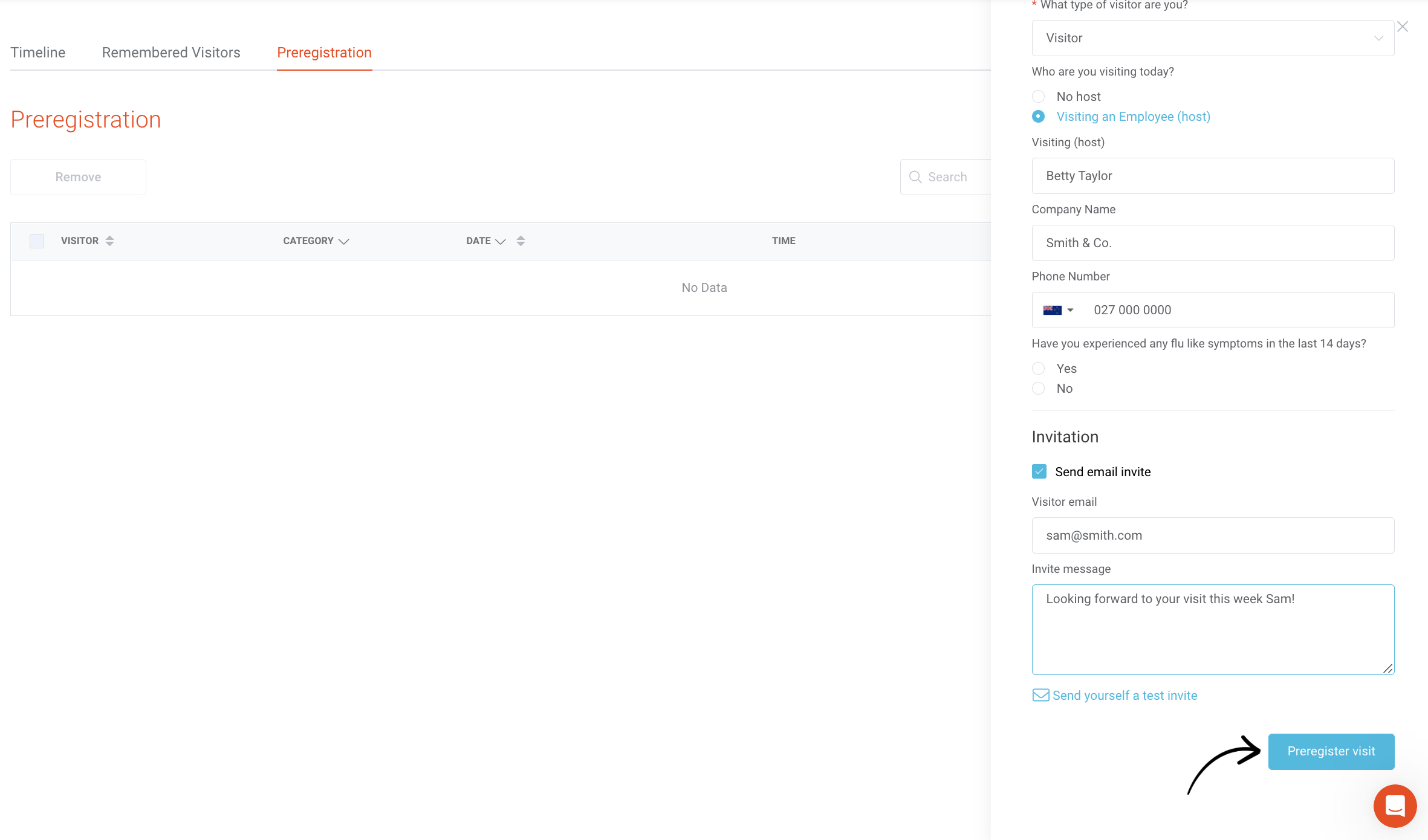Close the preregistration side panel
The height and width of the screenshot is (840, 1428).
click(1403, 27)
